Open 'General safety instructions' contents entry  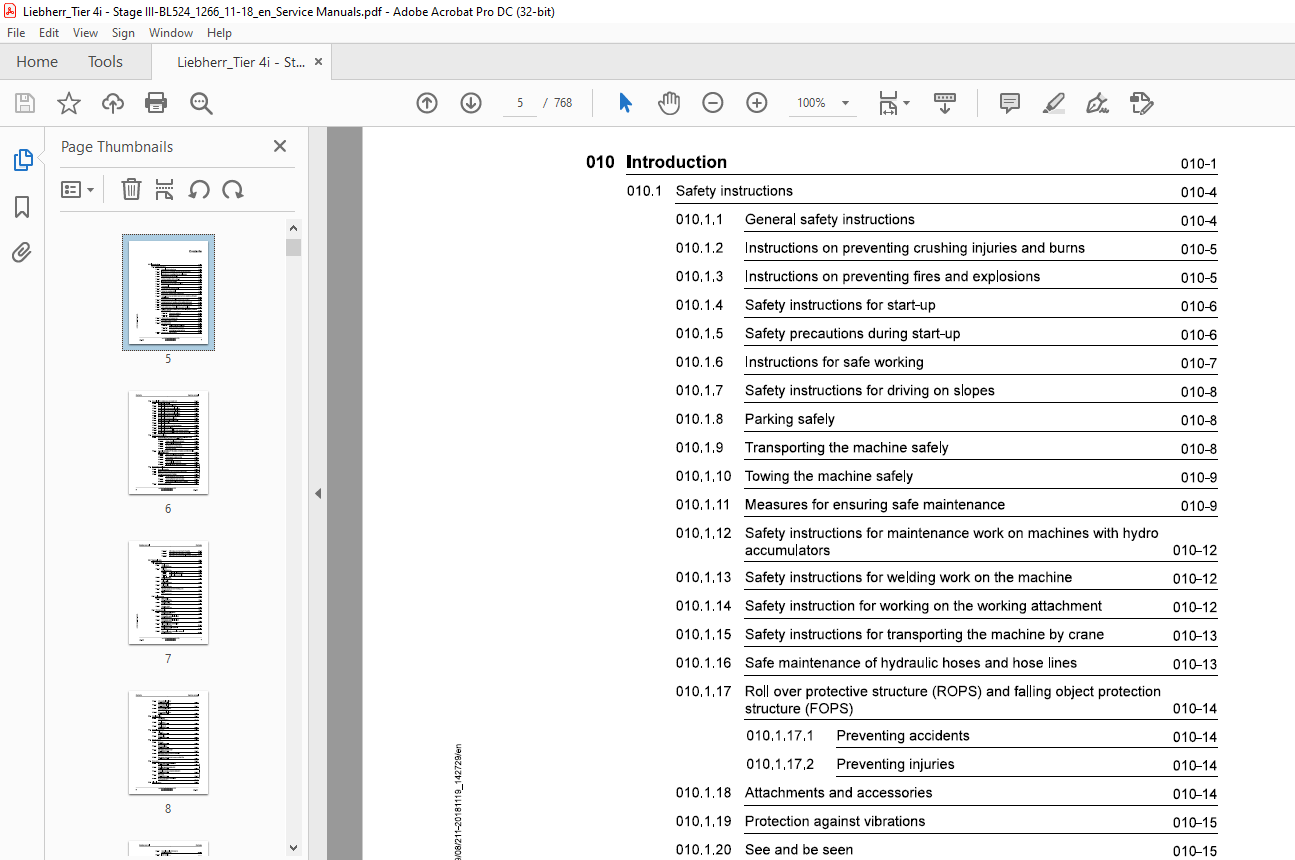click(830, 219)
